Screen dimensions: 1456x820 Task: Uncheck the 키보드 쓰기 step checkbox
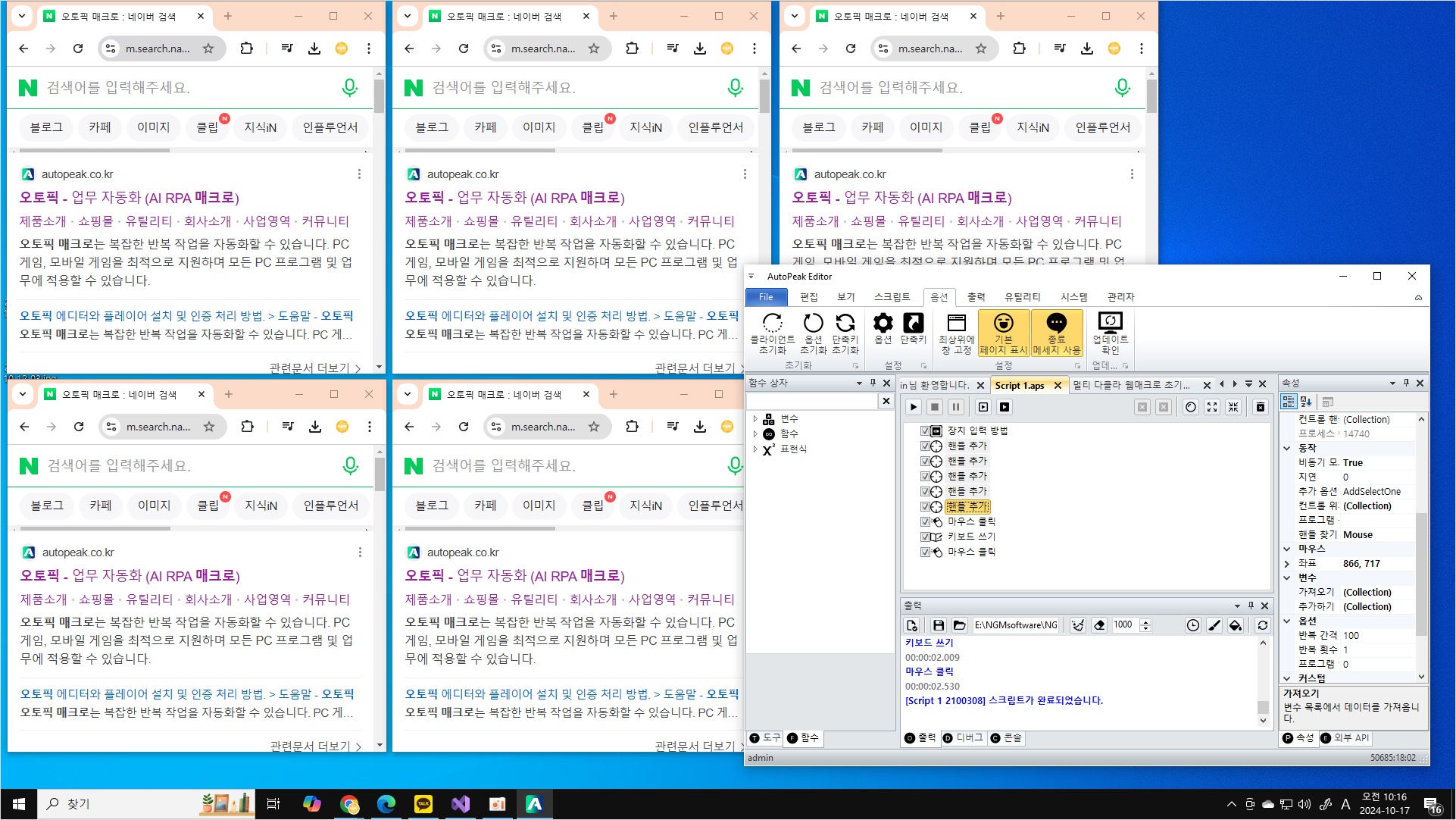[925, 537]
